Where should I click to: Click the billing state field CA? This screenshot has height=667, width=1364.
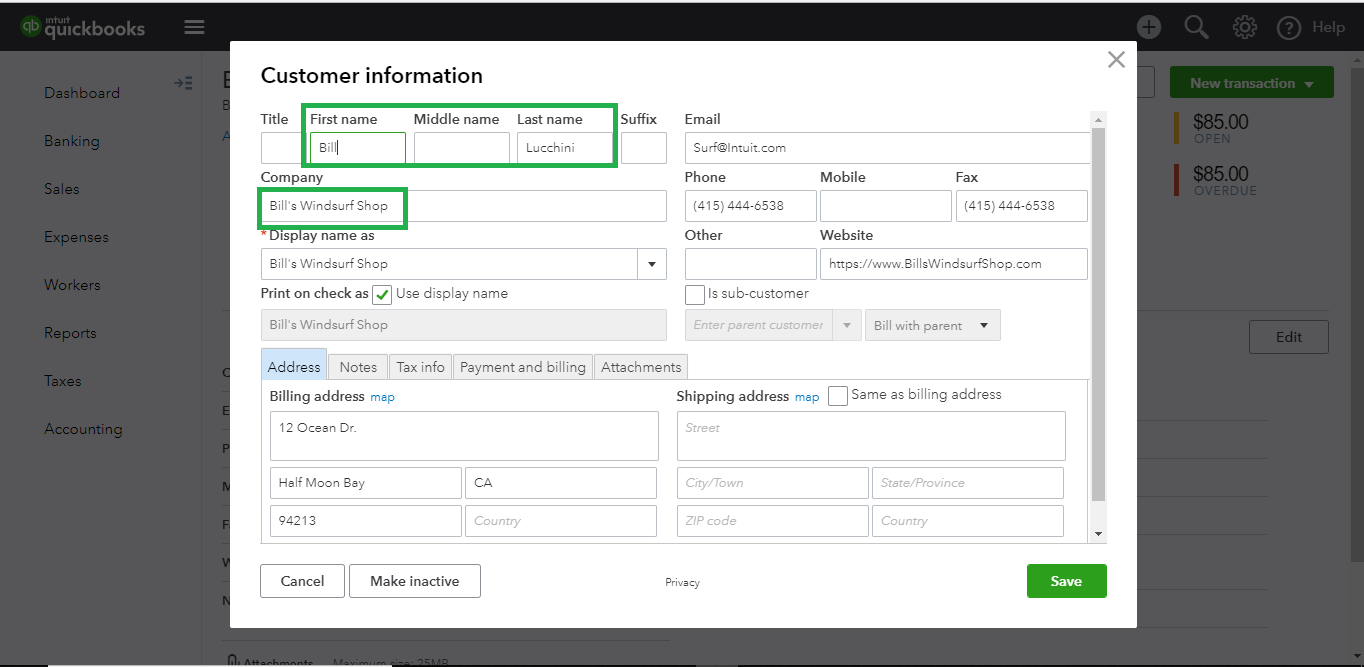click(x=561, y=483)
